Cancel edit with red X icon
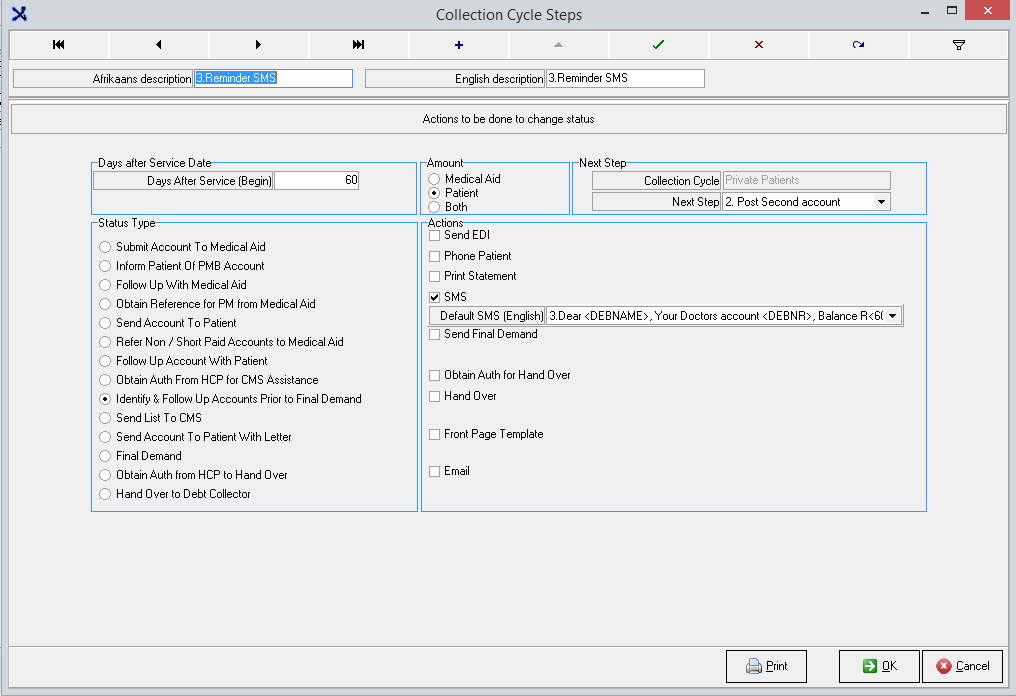This screenshot has width=1016, height=696. (758, 45)
